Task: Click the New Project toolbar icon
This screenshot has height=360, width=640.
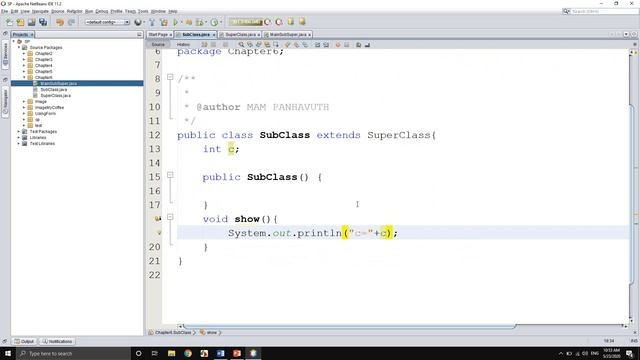Action: pos(20,22)
